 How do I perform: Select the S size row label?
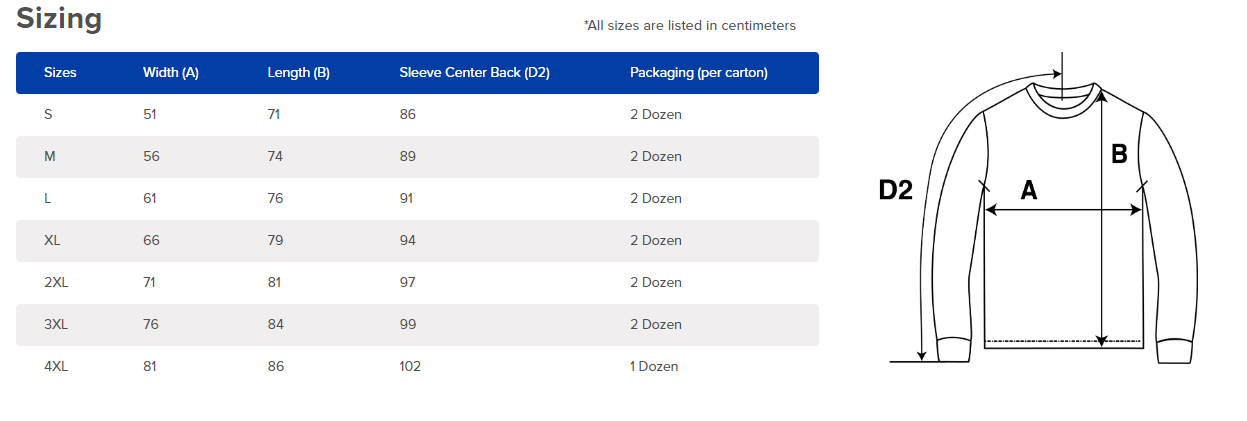pos(48,115)
